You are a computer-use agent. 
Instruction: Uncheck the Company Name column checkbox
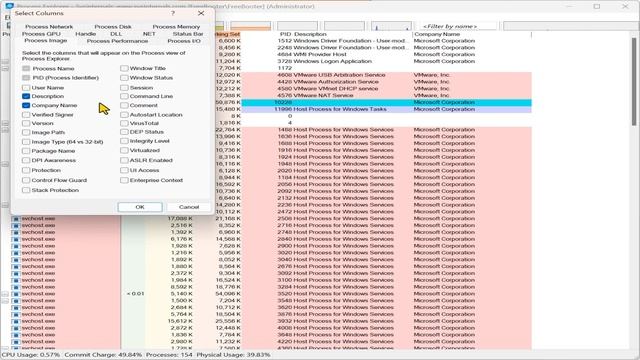pyautogui.click(x=26, y=105)
